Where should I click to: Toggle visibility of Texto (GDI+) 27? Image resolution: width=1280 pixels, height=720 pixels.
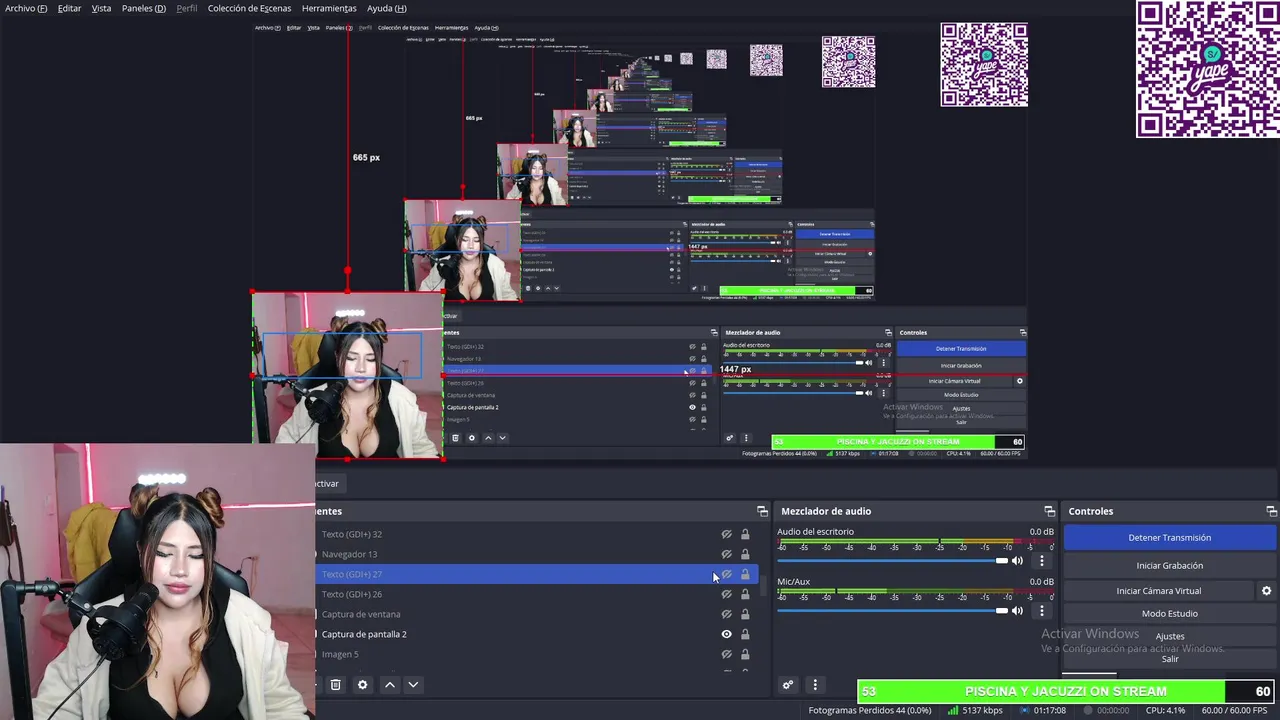point(727,574)
